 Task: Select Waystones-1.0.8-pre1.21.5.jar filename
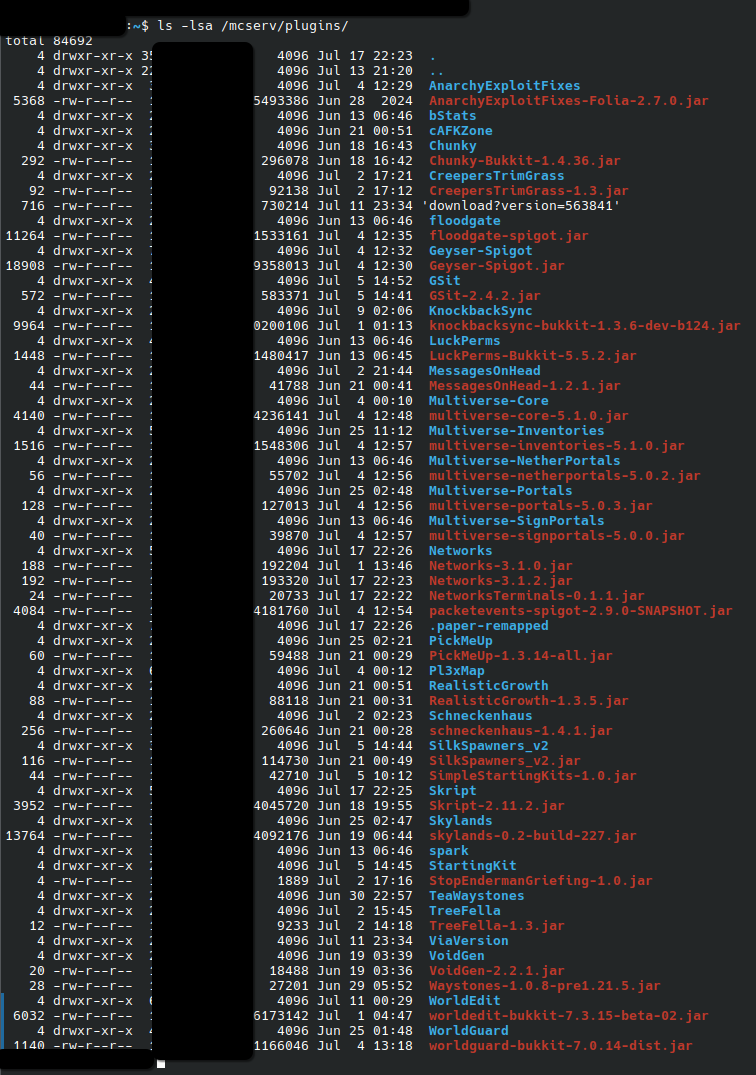[545, 986]
